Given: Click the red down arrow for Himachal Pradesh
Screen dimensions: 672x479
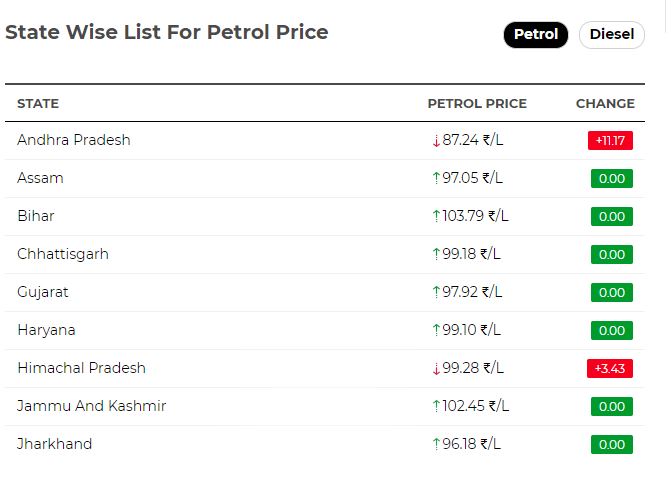Looking at the screenshot, I should pos(436,368).
